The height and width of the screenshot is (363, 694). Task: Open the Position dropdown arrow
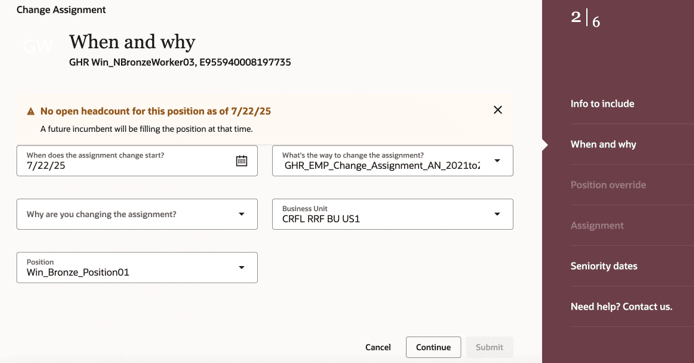(241, 267)
